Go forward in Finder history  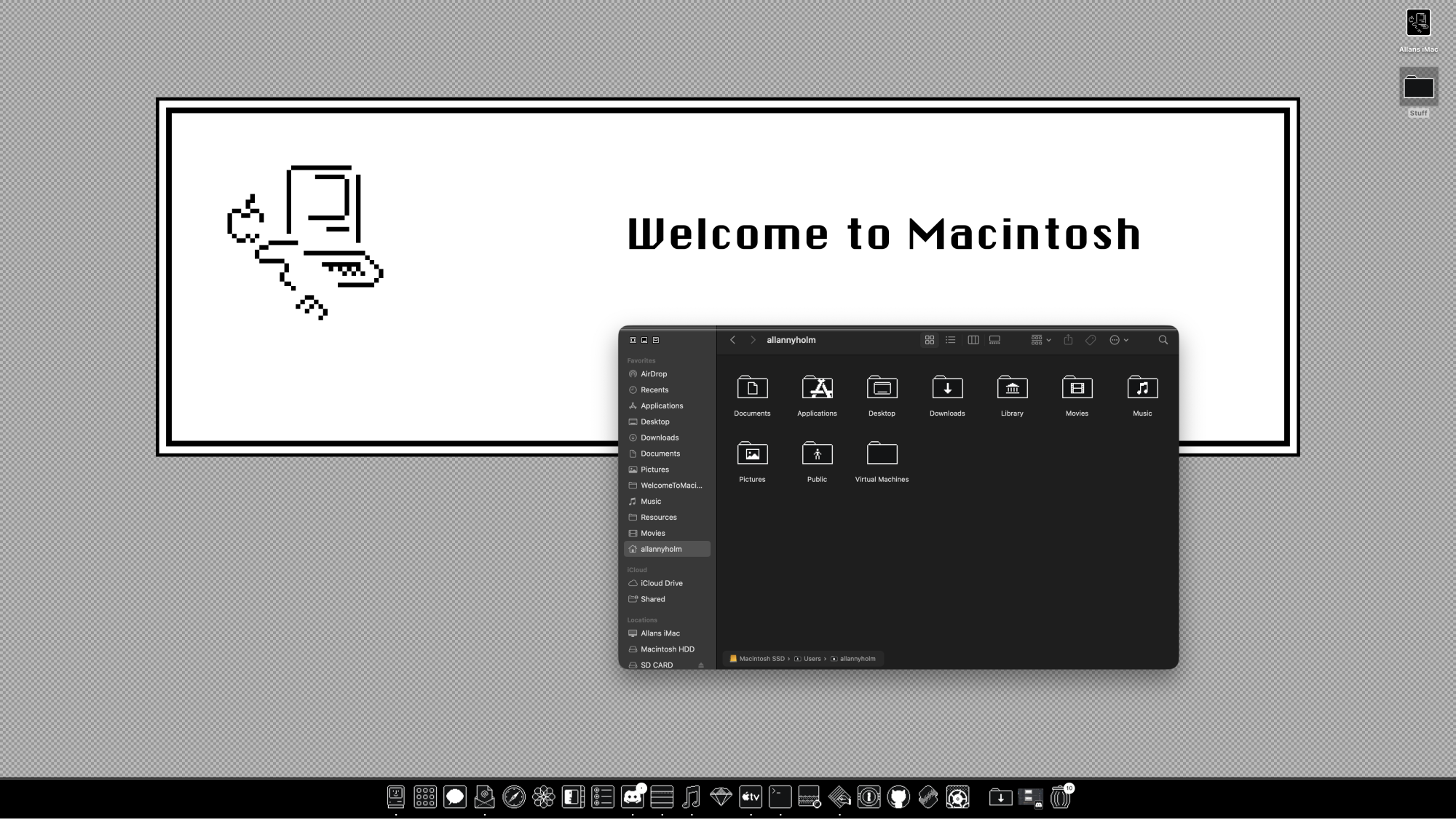click(x=753, y=340)
